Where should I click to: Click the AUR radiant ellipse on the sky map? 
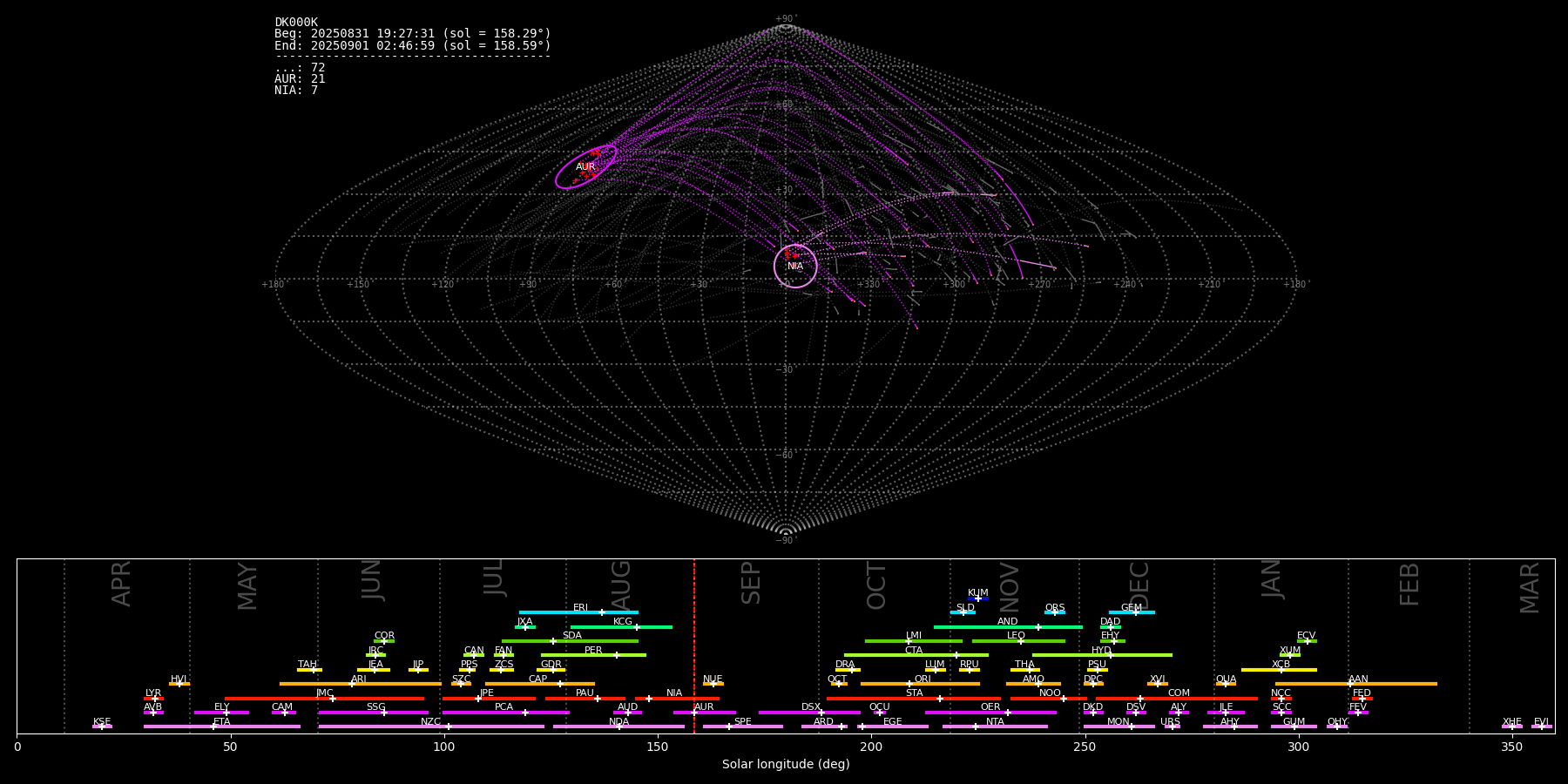585,166
